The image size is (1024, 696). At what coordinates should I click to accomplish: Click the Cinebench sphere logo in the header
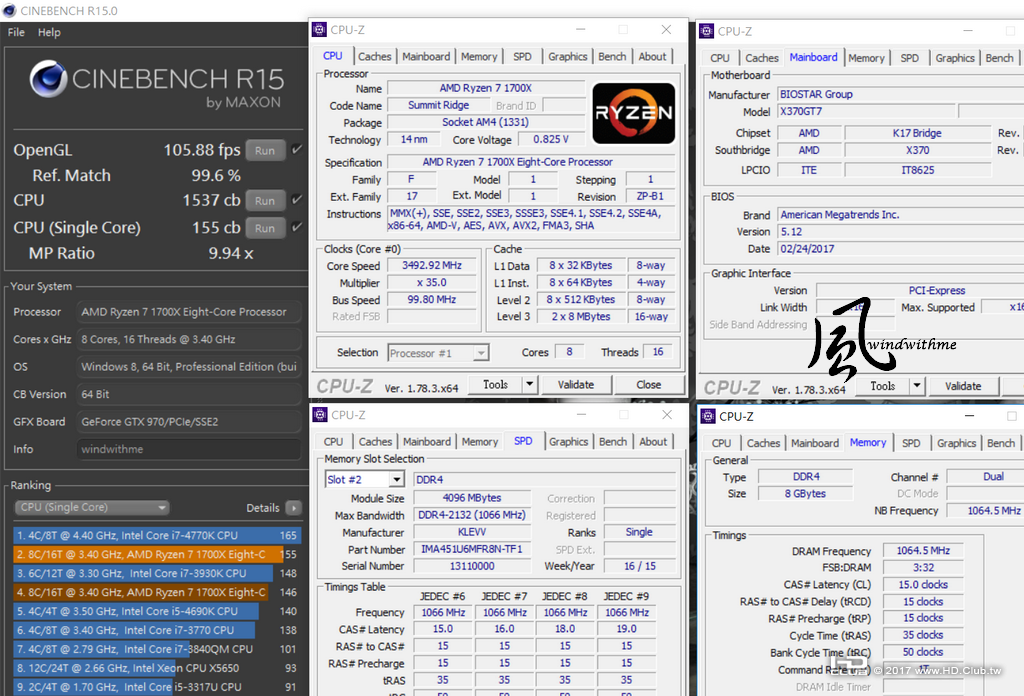click(48, 81)
